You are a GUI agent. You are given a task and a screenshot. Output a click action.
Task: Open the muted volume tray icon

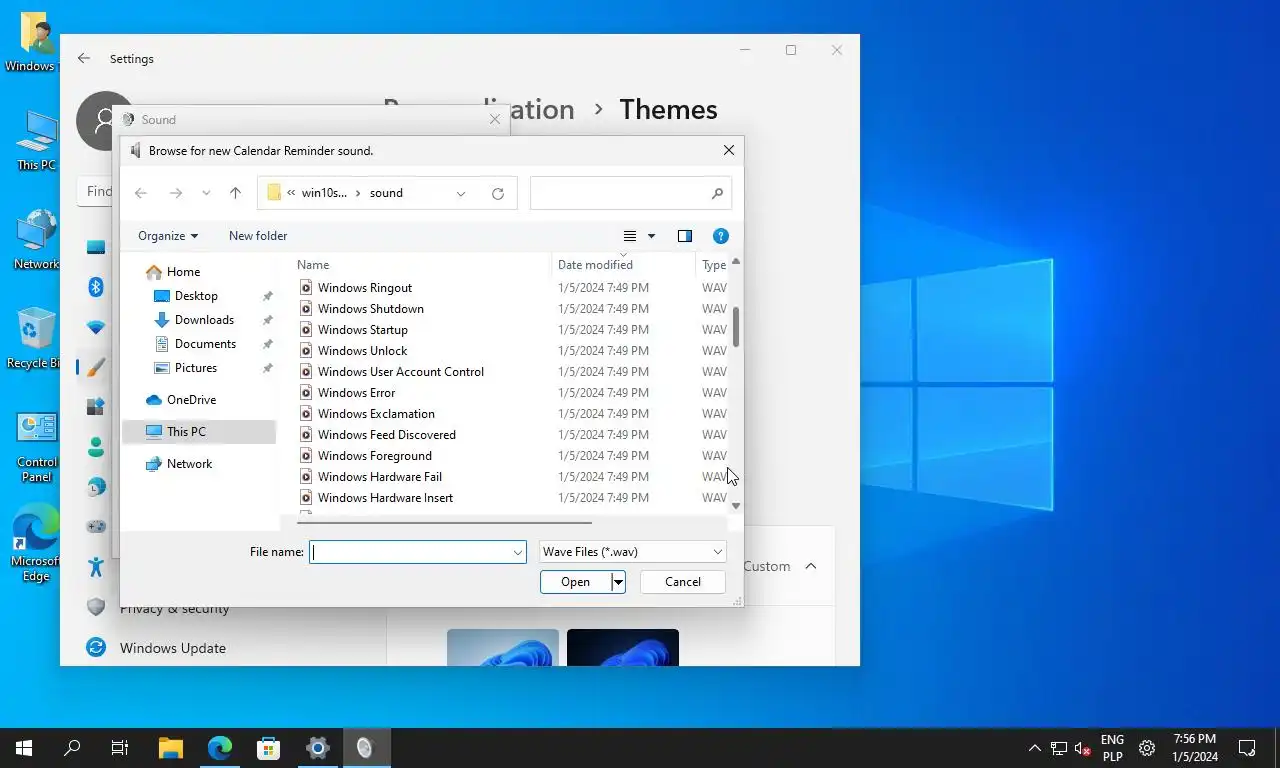coord(1082,748)
